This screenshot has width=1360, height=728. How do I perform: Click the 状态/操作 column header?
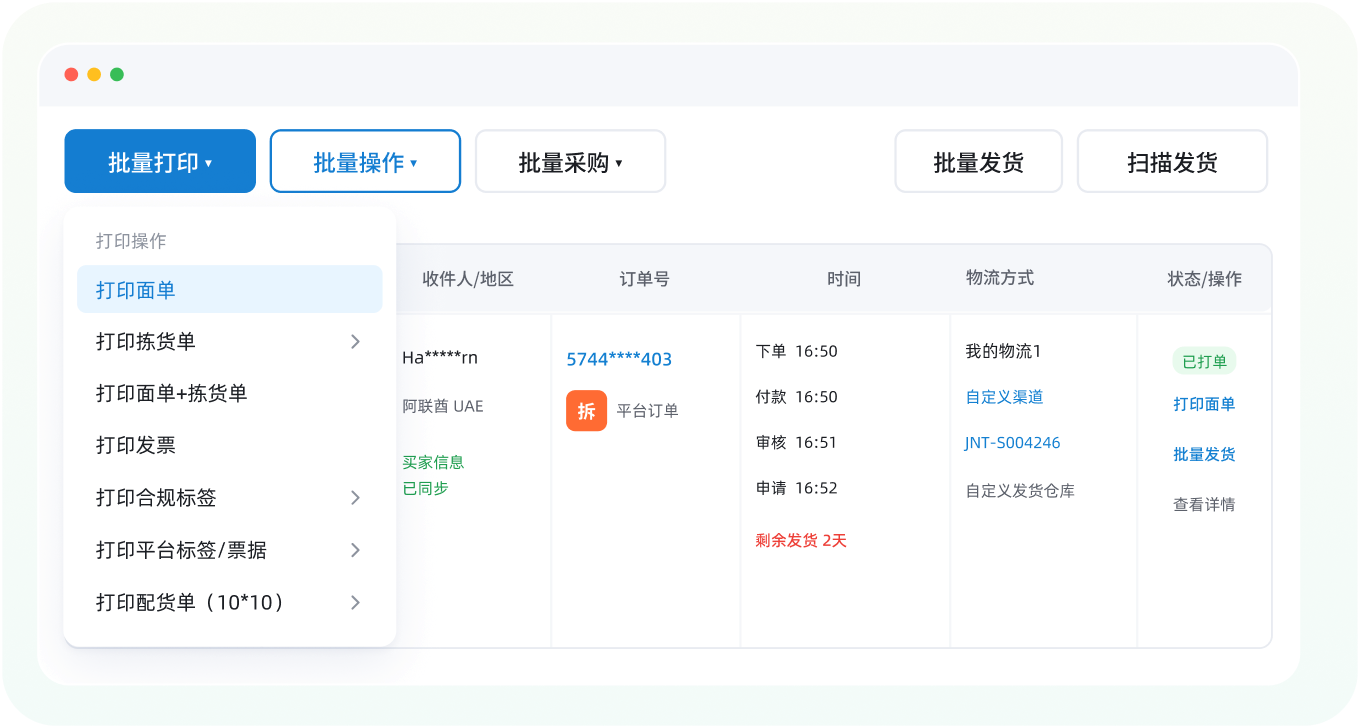coord(1204,279)
